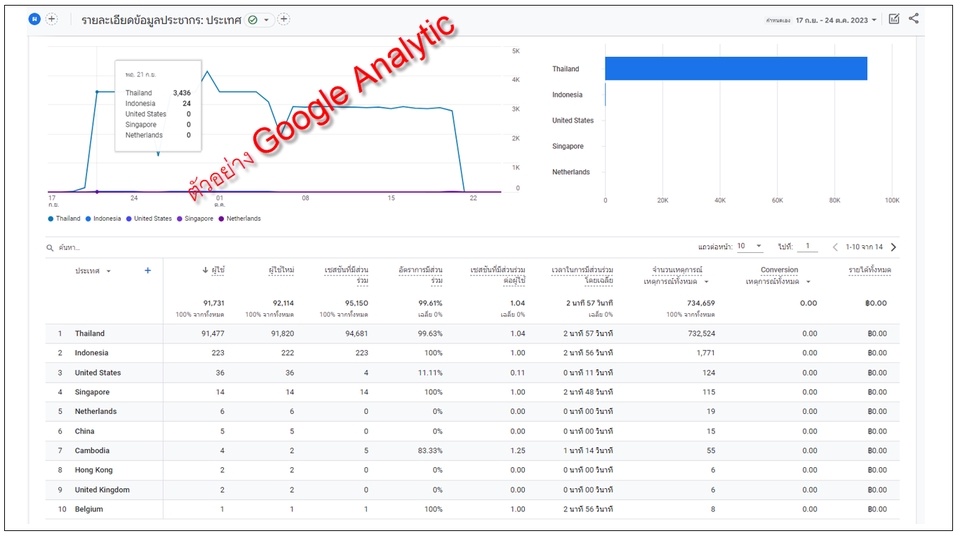The width and height of the screenshot is (960, 538).
Task: Toggle the Singapore series in the chart legend
Action: pos(195,219)
